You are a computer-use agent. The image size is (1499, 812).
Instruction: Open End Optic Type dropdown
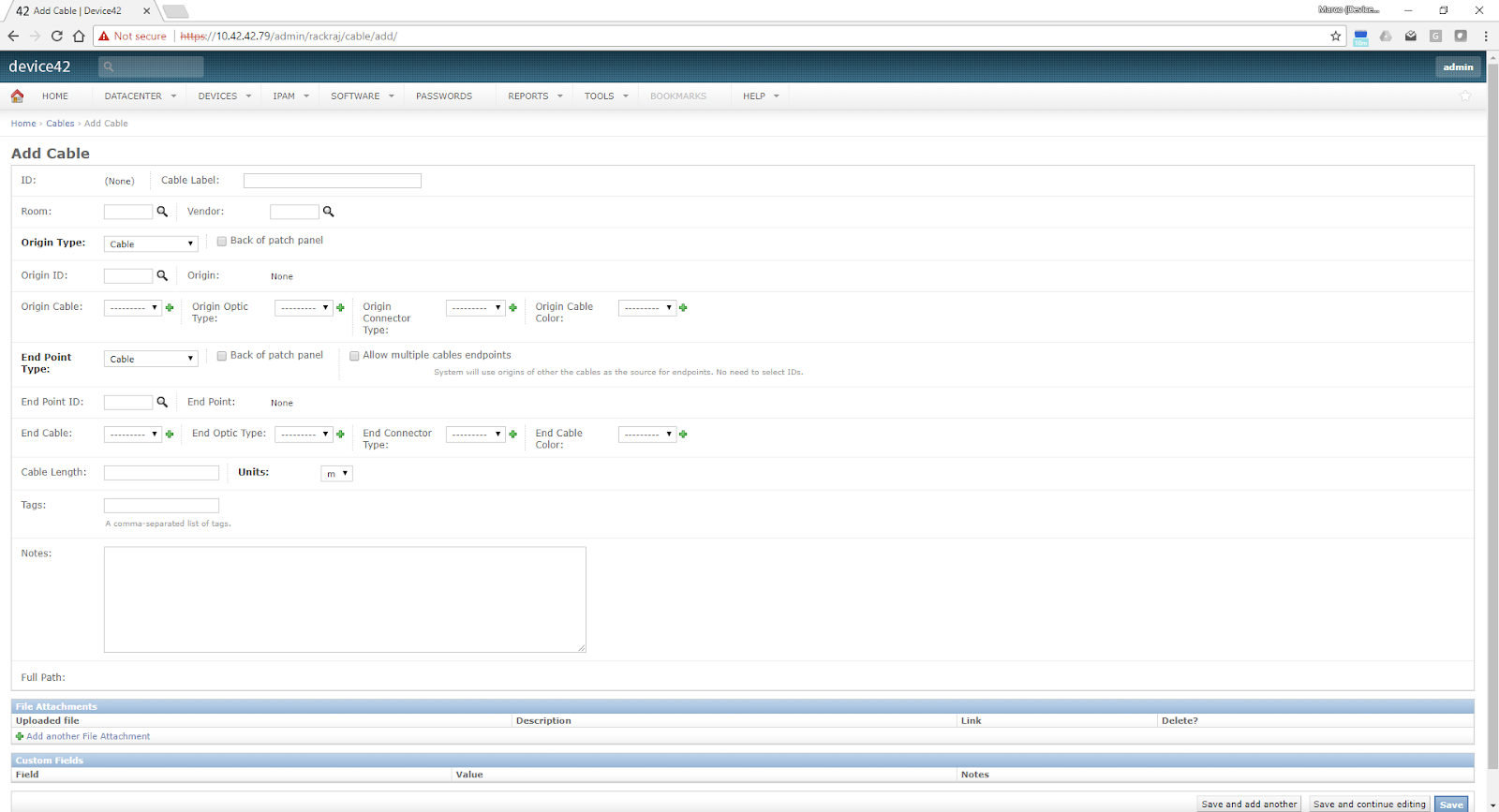pyautogui.click(x=304, y=434)
